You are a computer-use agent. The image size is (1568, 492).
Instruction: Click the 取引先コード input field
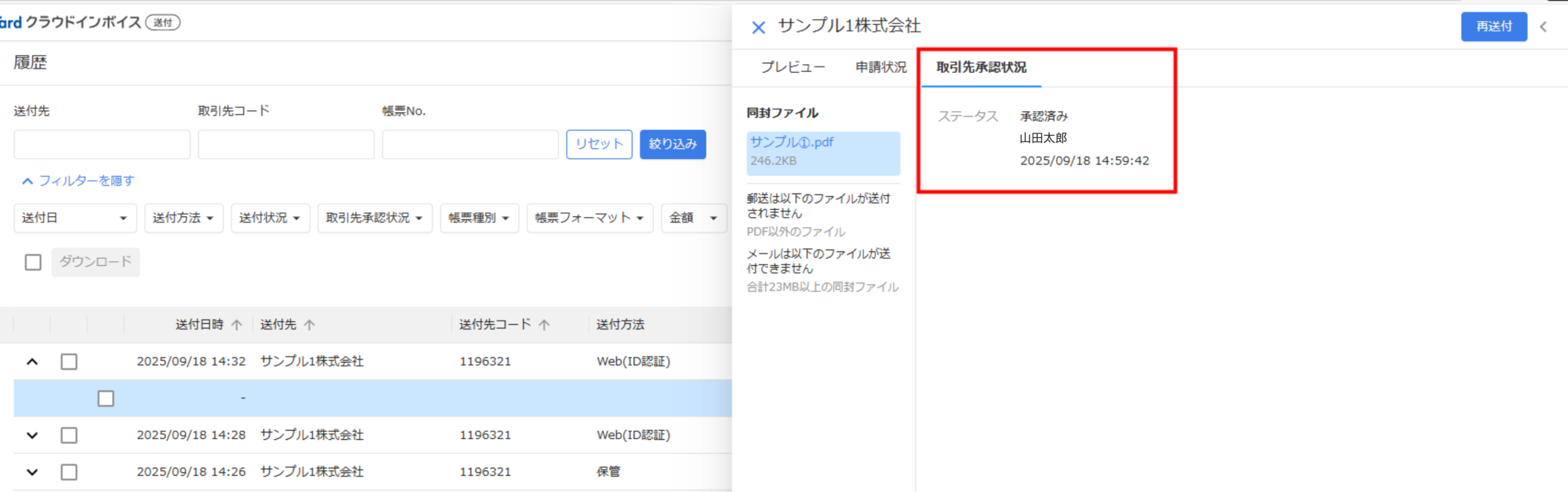coord(286,144)
